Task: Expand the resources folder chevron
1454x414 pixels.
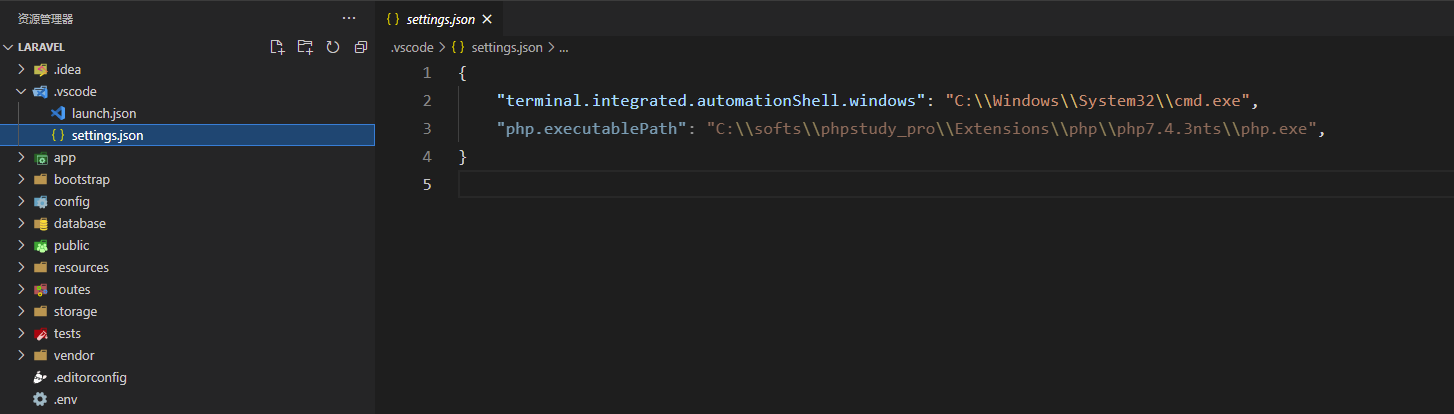Action: point(22,267)
